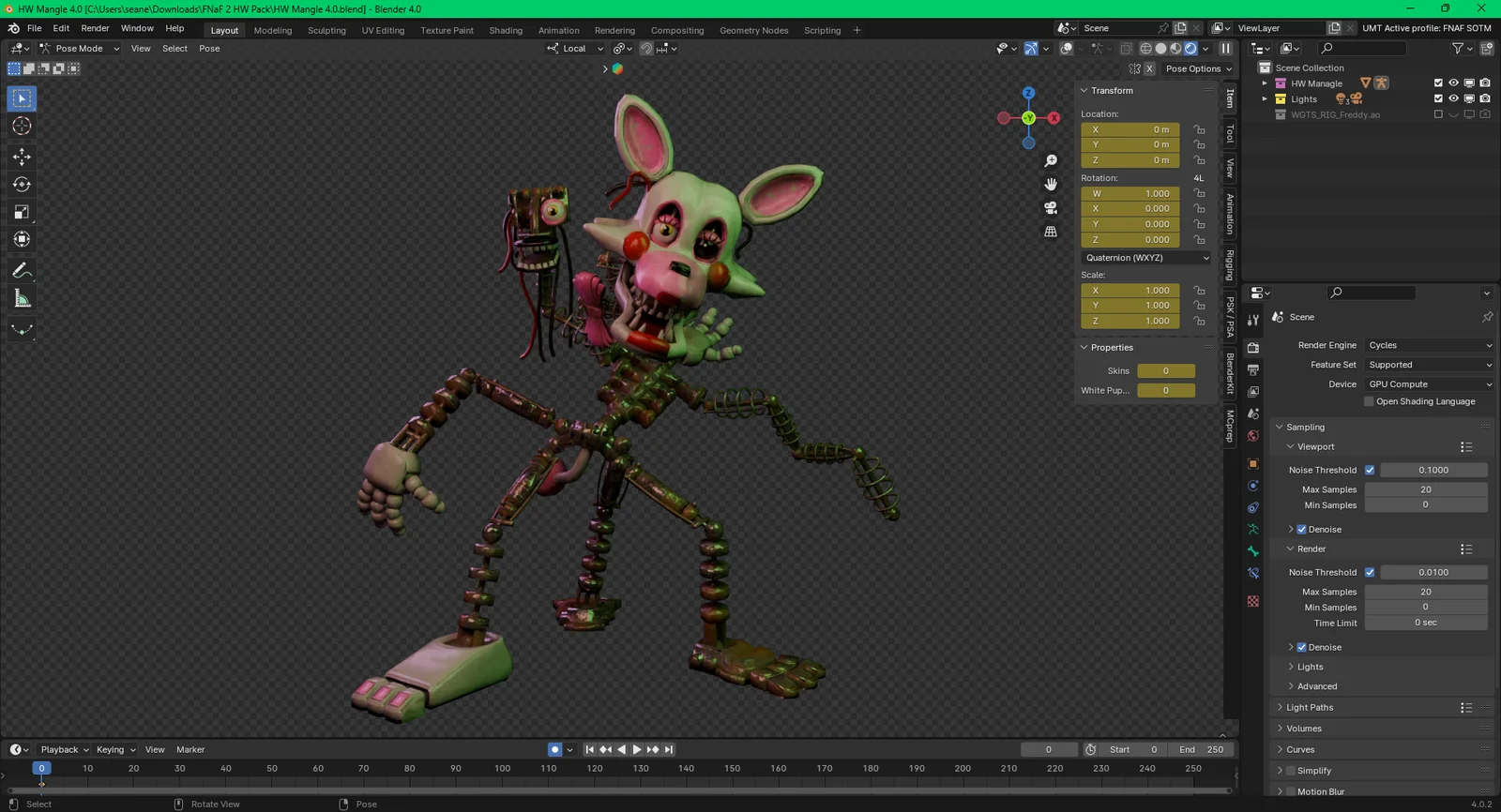Open the View Layer properties tab icon
1501x812 pixels.
(1253, 392)
